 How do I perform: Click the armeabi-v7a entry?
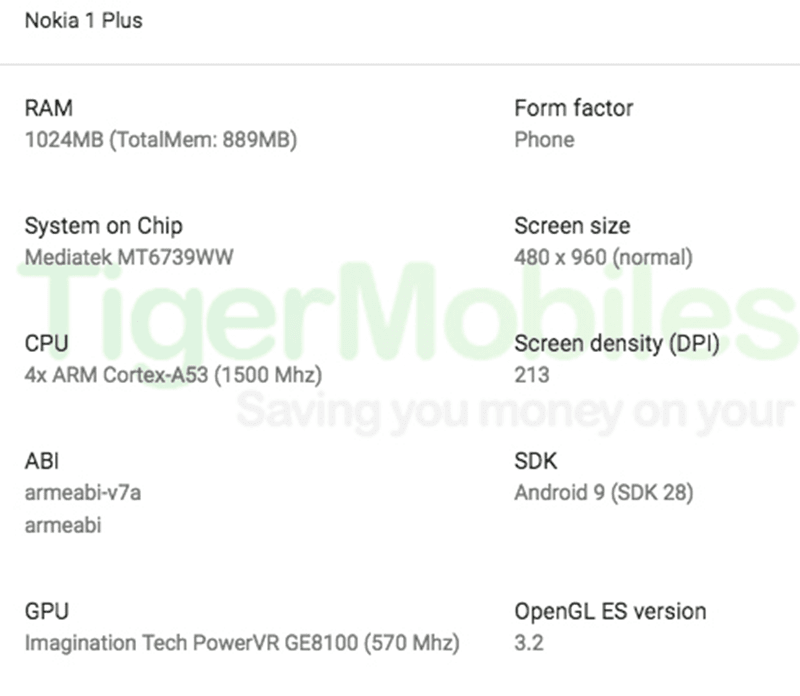coord(82,493)
